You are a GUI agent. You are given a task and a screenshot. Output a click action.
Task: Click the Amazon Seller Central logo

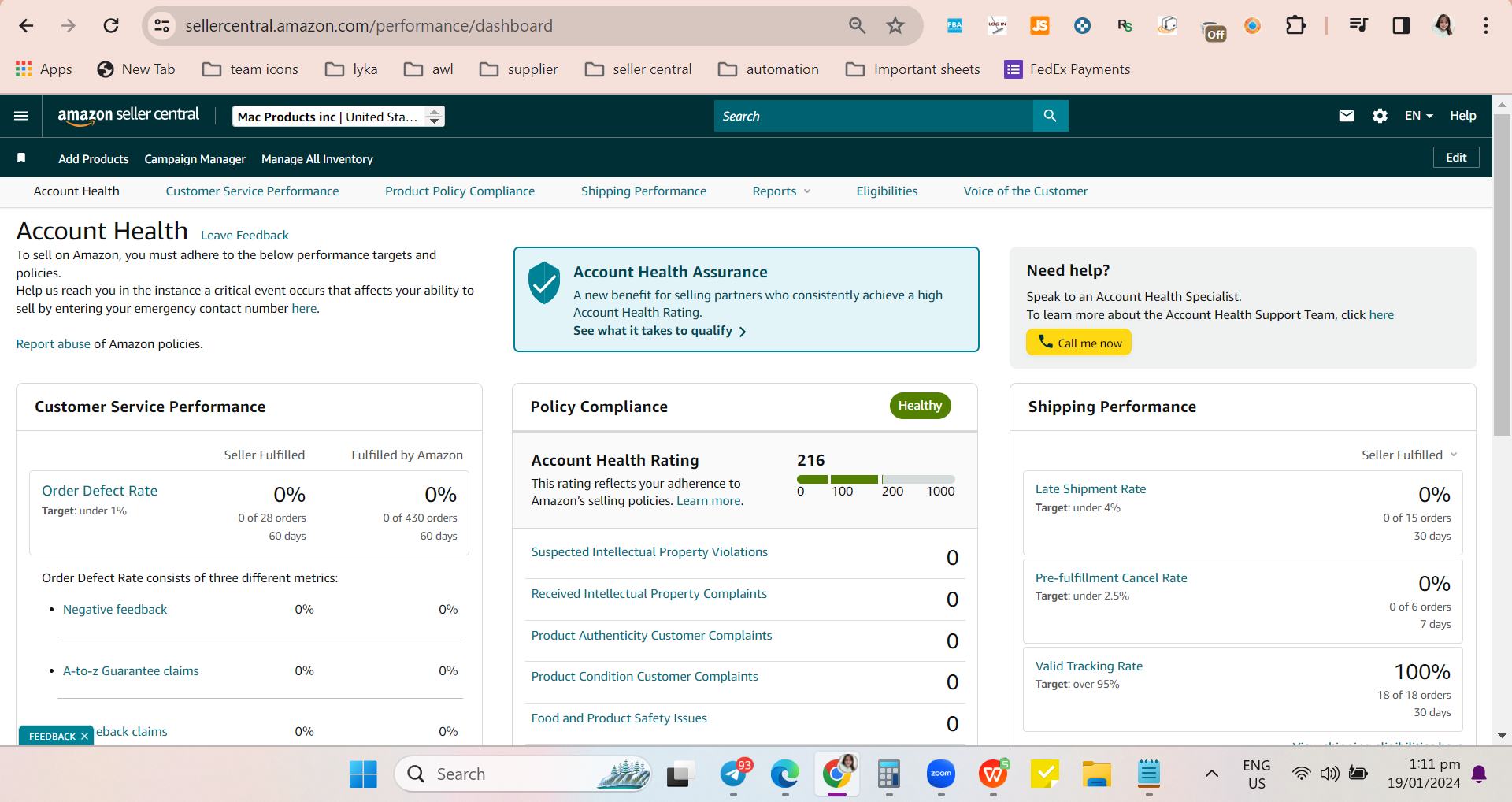pos(128,116)
